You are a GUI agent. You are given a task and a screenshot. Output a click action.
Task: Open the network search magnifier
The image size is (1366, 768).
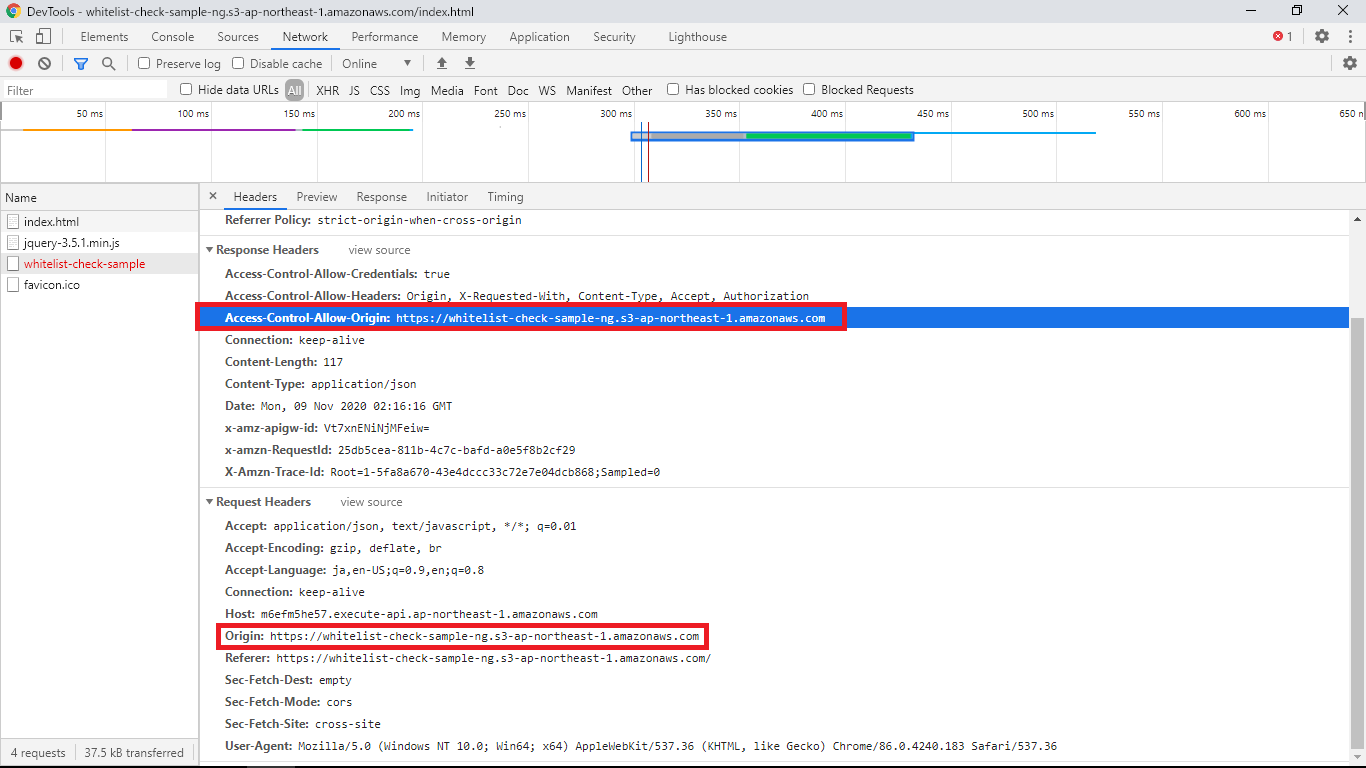(x=108, y=63)
